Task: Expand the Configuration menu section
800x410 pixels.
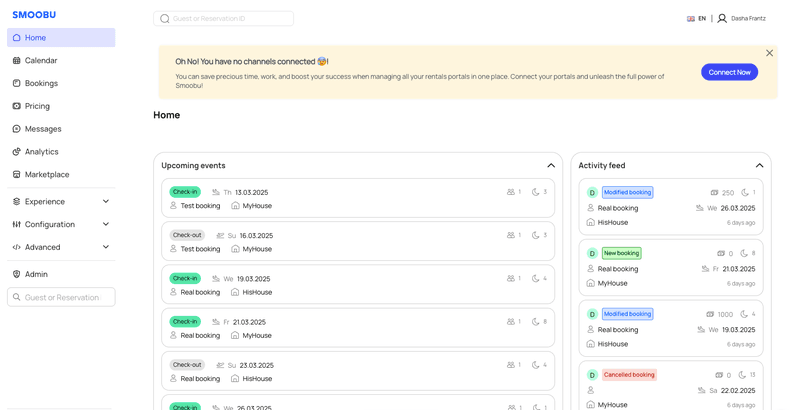Action: [x=106, y=225]
